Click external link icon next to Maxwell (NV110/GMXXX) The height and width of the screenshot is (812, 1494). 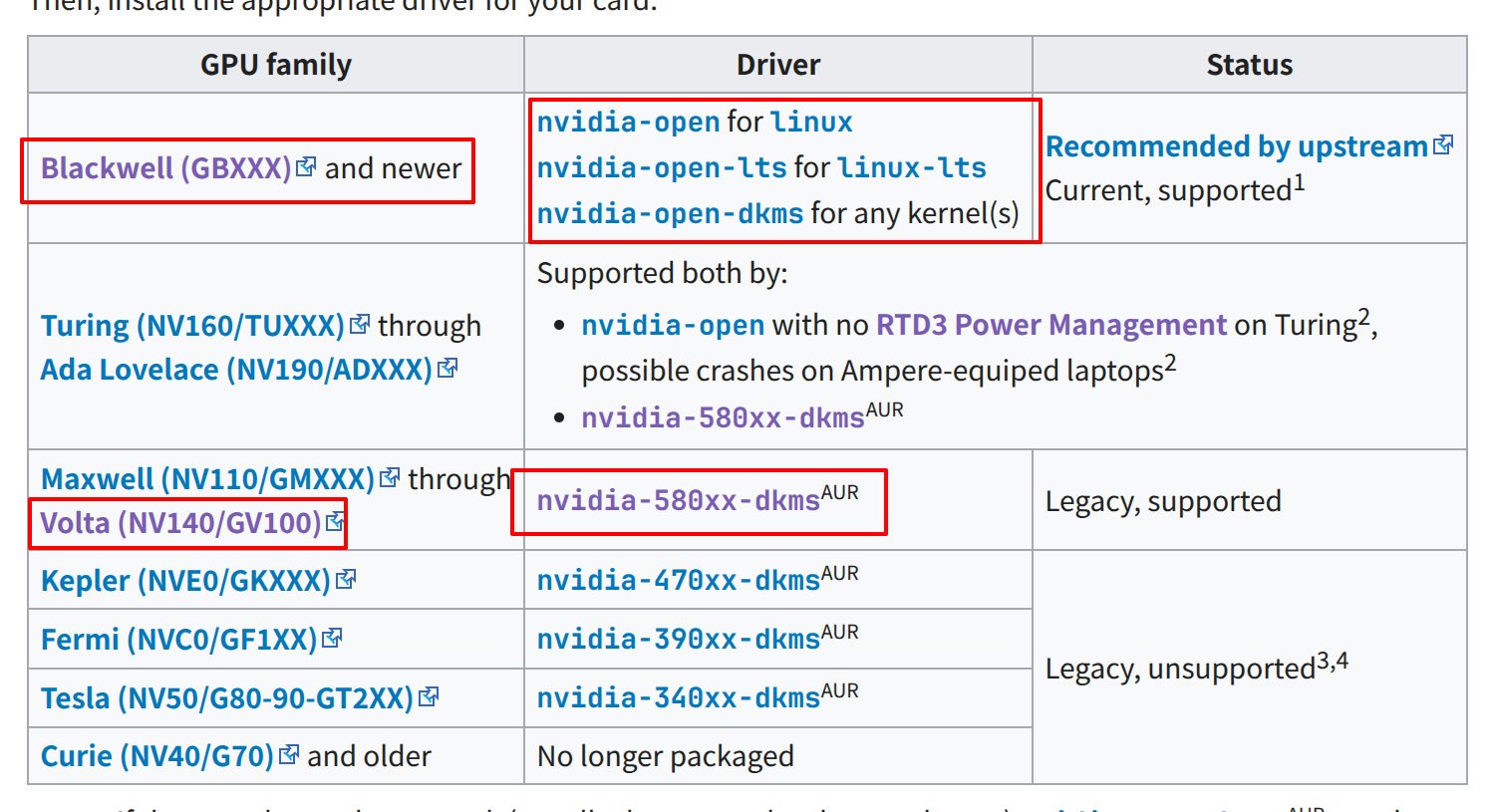click(391, 478)
